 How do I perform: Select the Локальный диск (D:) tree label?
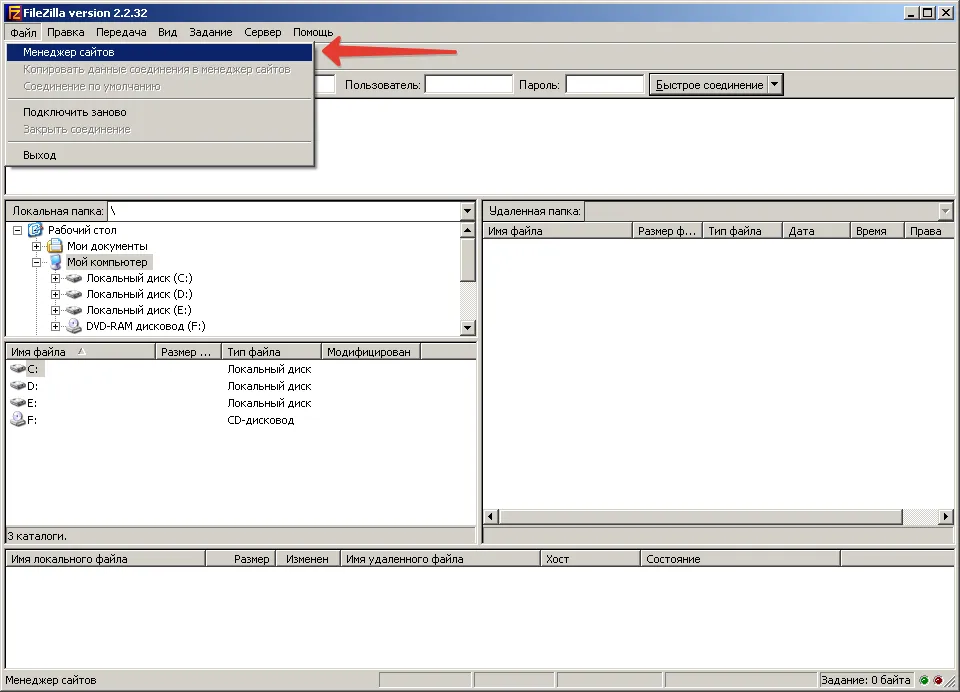tap(139, 294)
